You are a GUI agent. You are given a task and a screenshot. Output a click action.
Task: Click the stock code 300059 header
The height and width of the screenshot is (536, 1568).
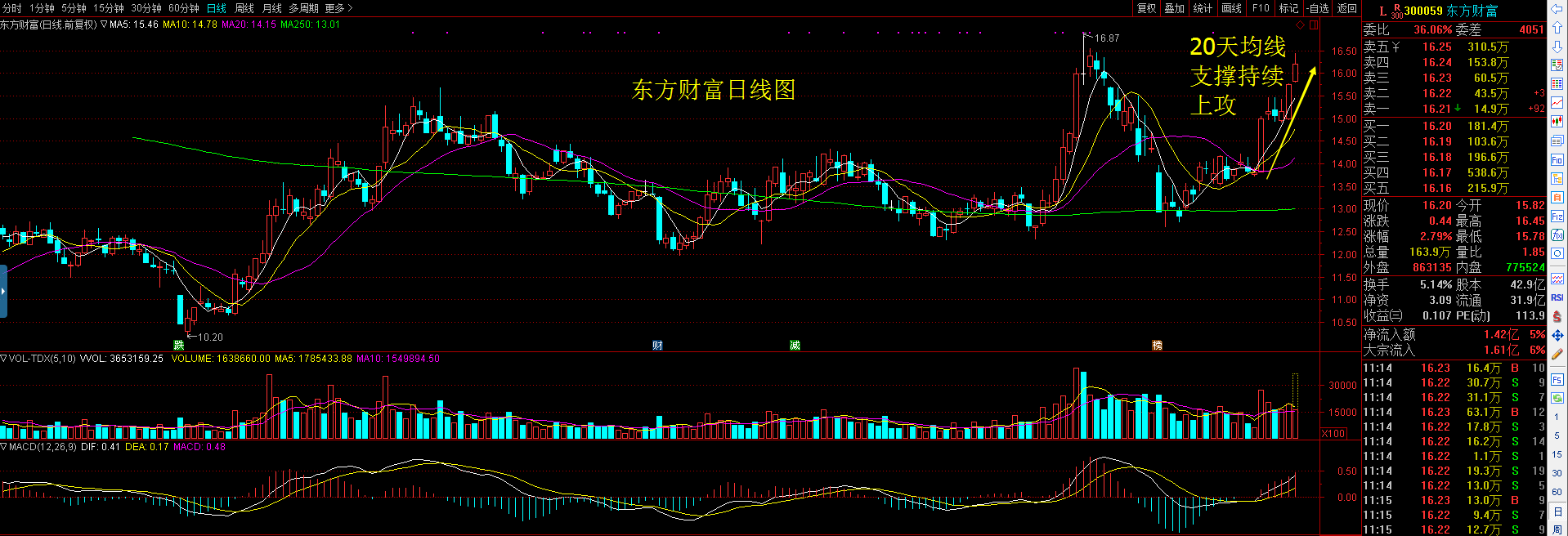click(x=1423, y=11)
